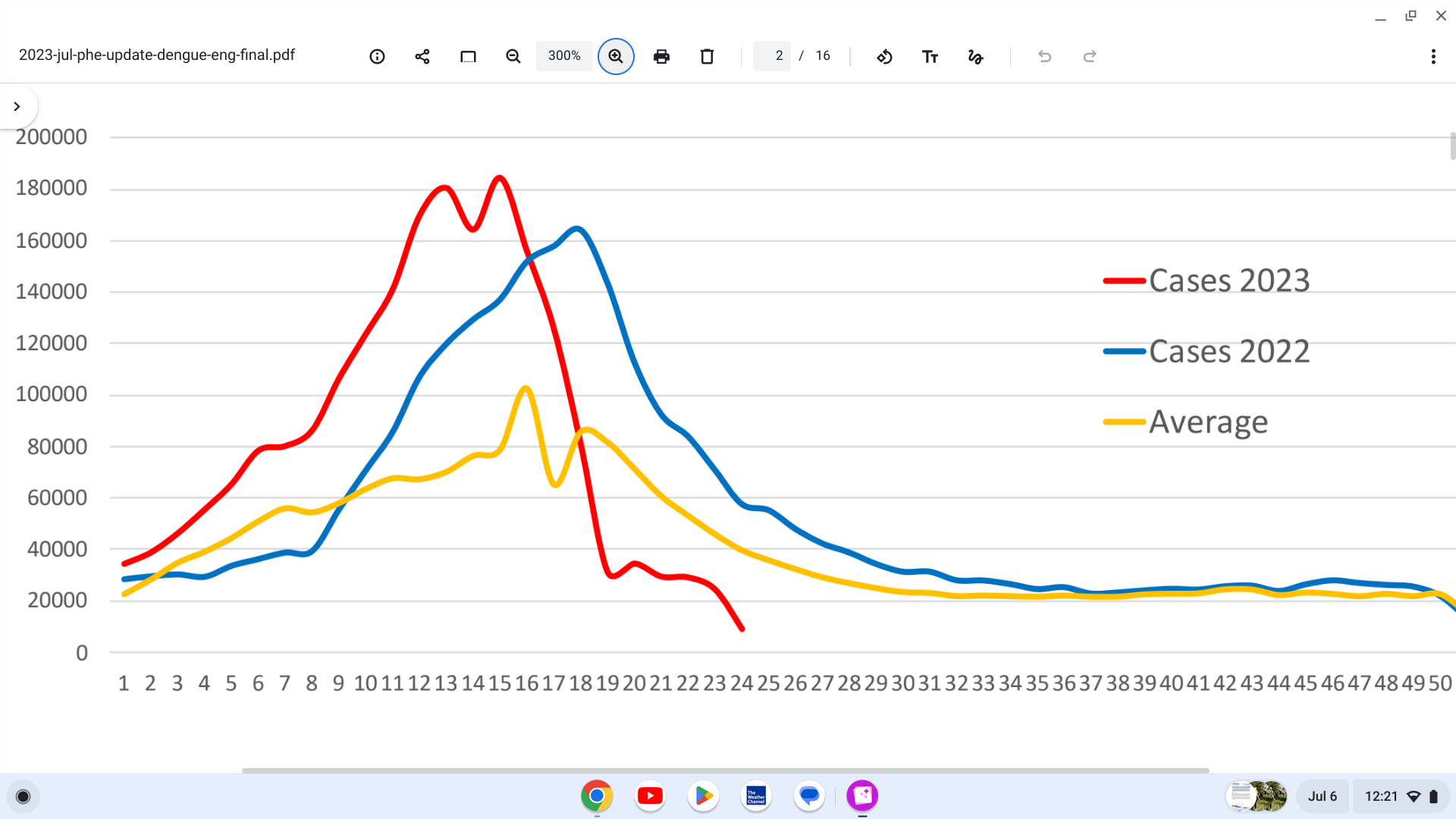Screen dimensions: 1456x819
Task: Open Chrome from the shelf
Action: coord(597,795)
